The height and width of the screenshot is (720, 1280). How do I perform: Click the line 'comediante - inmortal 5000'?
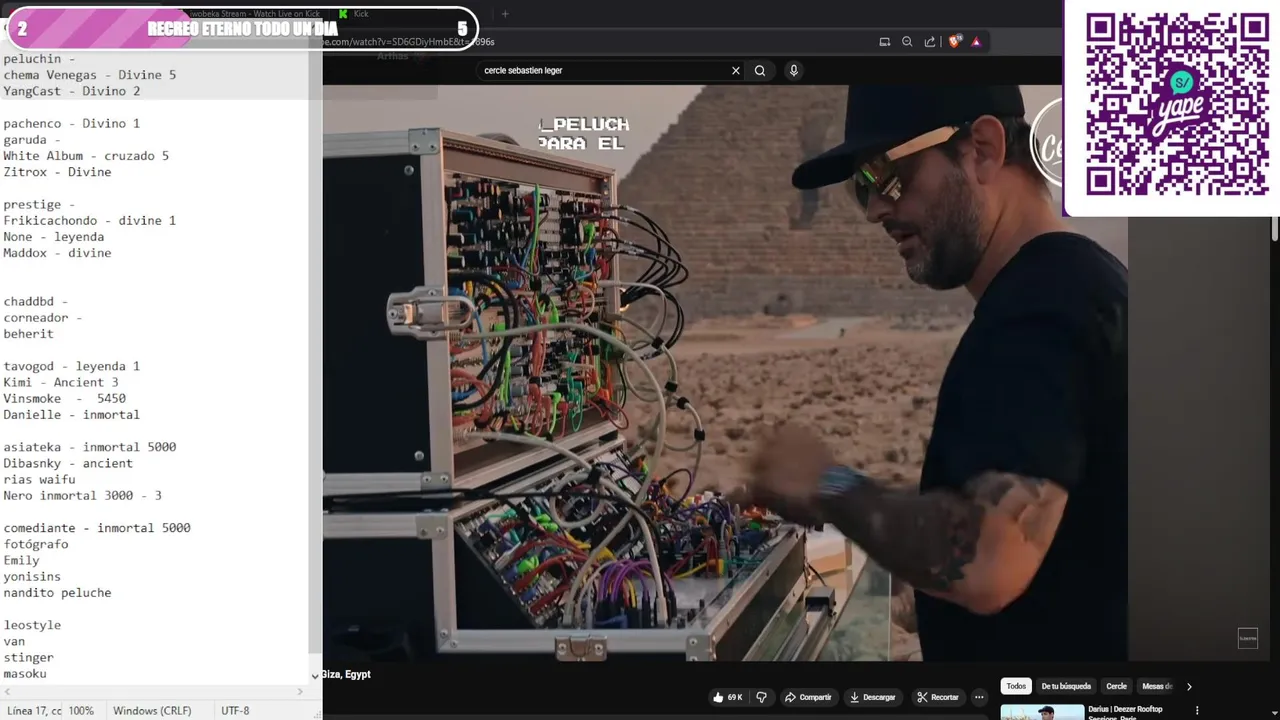click(x=97, y=528)
